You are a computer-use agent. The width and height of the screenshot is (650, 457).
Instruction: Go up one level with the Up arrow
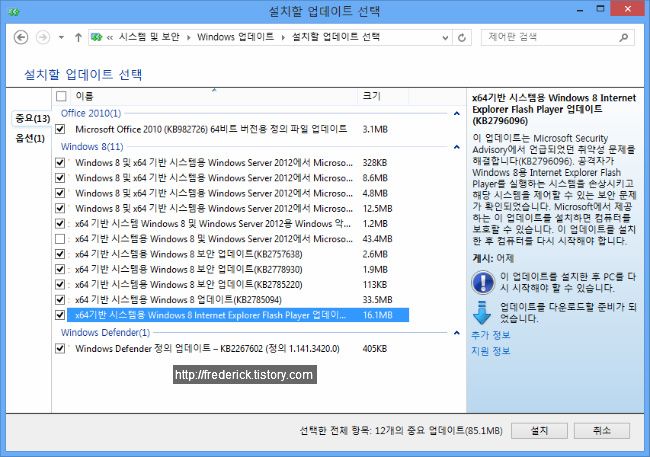click(x=78, y=37)
